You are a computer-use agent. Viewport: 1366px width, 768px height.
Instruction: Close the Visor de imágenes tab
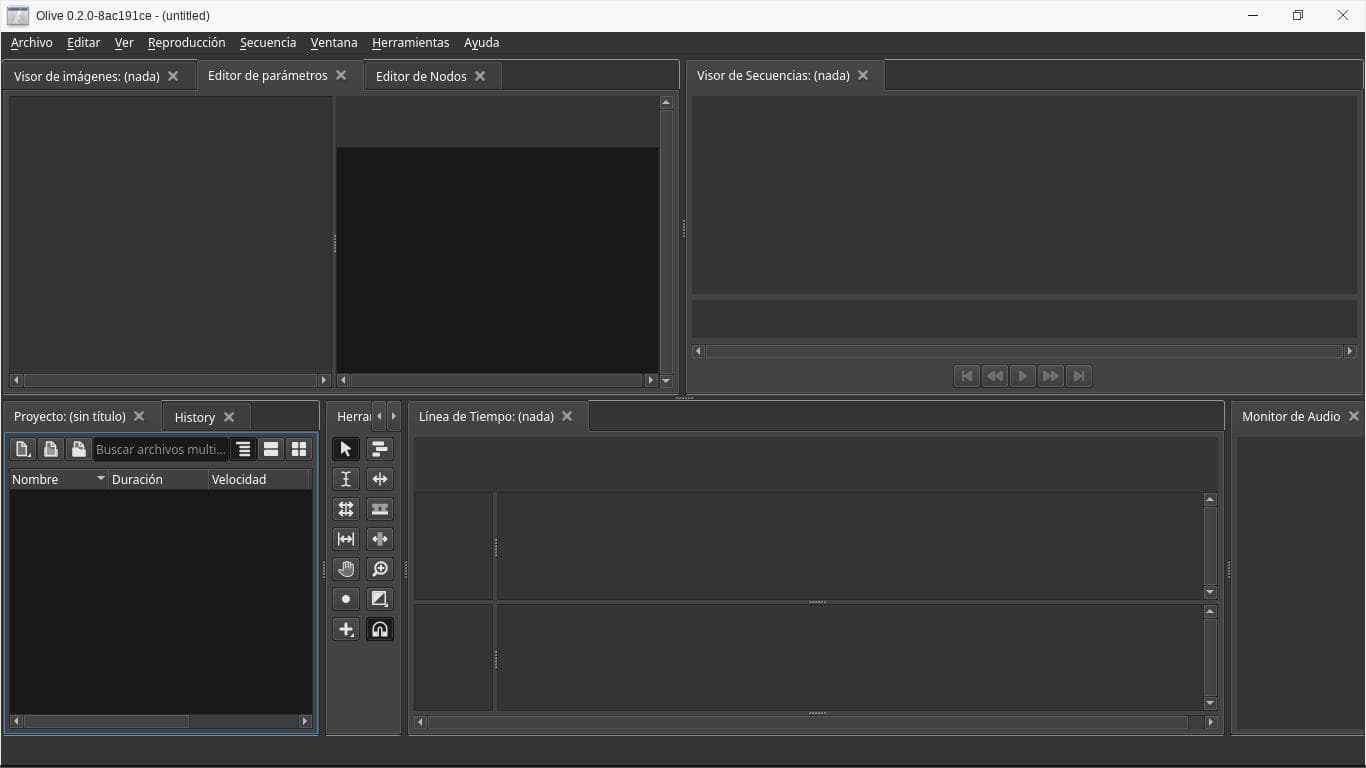173,76
